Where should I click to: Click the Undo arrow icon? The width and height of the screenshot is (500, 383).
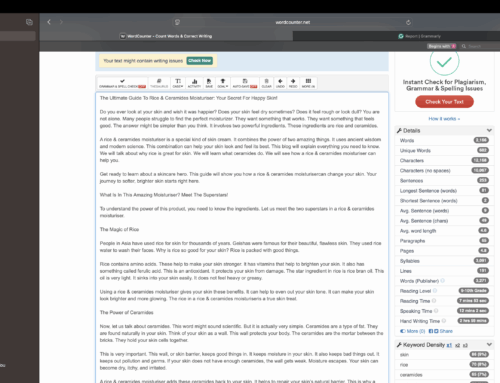280,83
